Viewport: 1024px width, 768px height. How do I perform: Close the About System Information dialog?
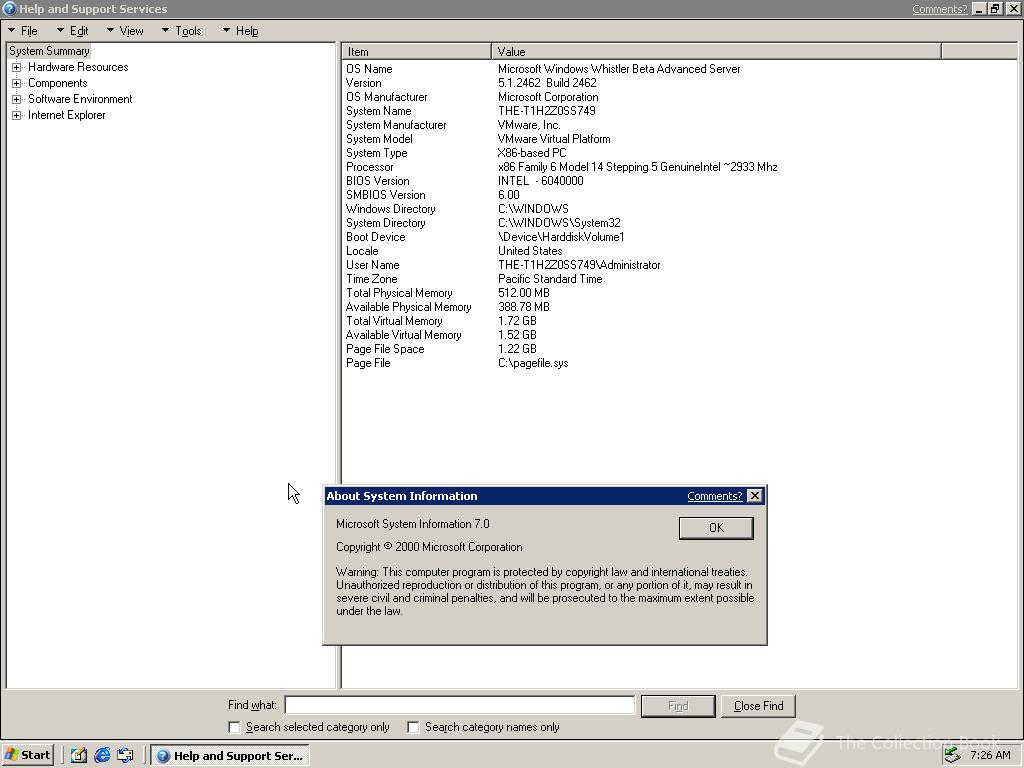[754, 496]
